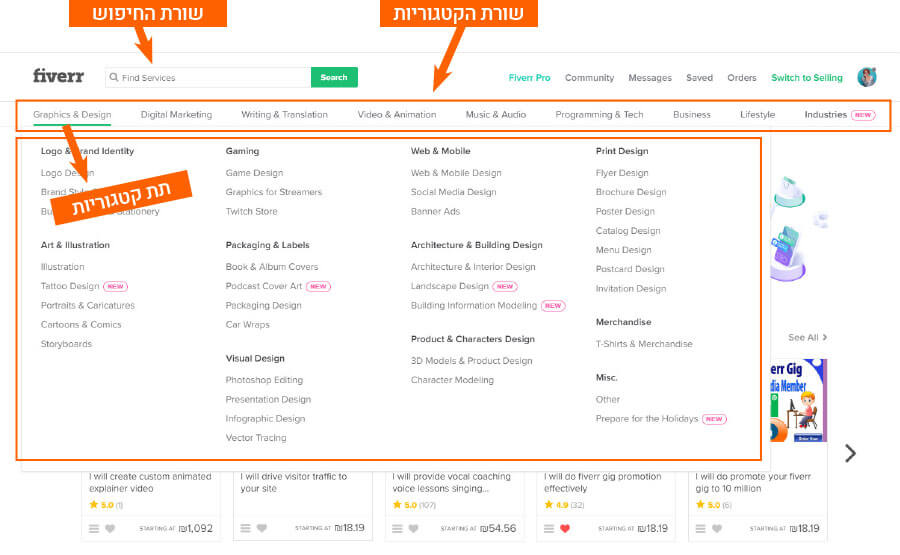Viewport: 900px width, 555px height.
Task: Toggle heart on vocal coaching gig
Action: click(x=414, y=528)
